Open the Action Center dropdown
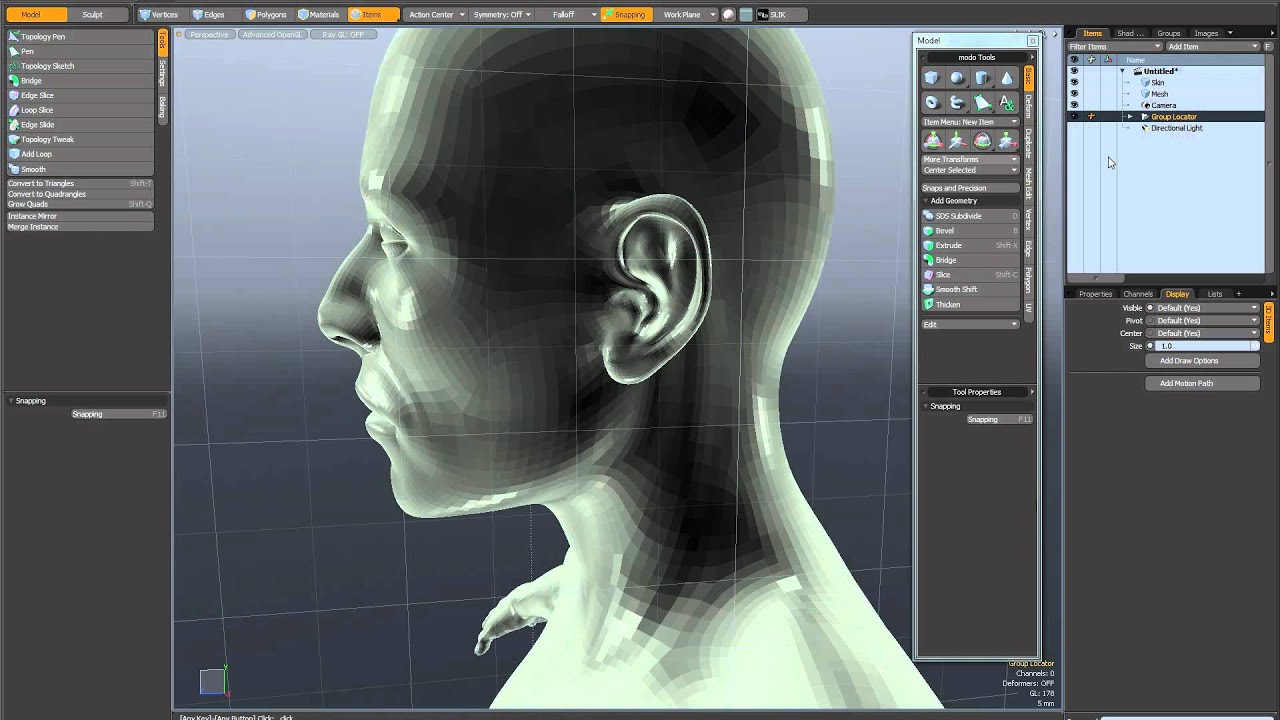Image resolution: width=1280 pixels, height=720 pixels. click(x=436, y=15)
